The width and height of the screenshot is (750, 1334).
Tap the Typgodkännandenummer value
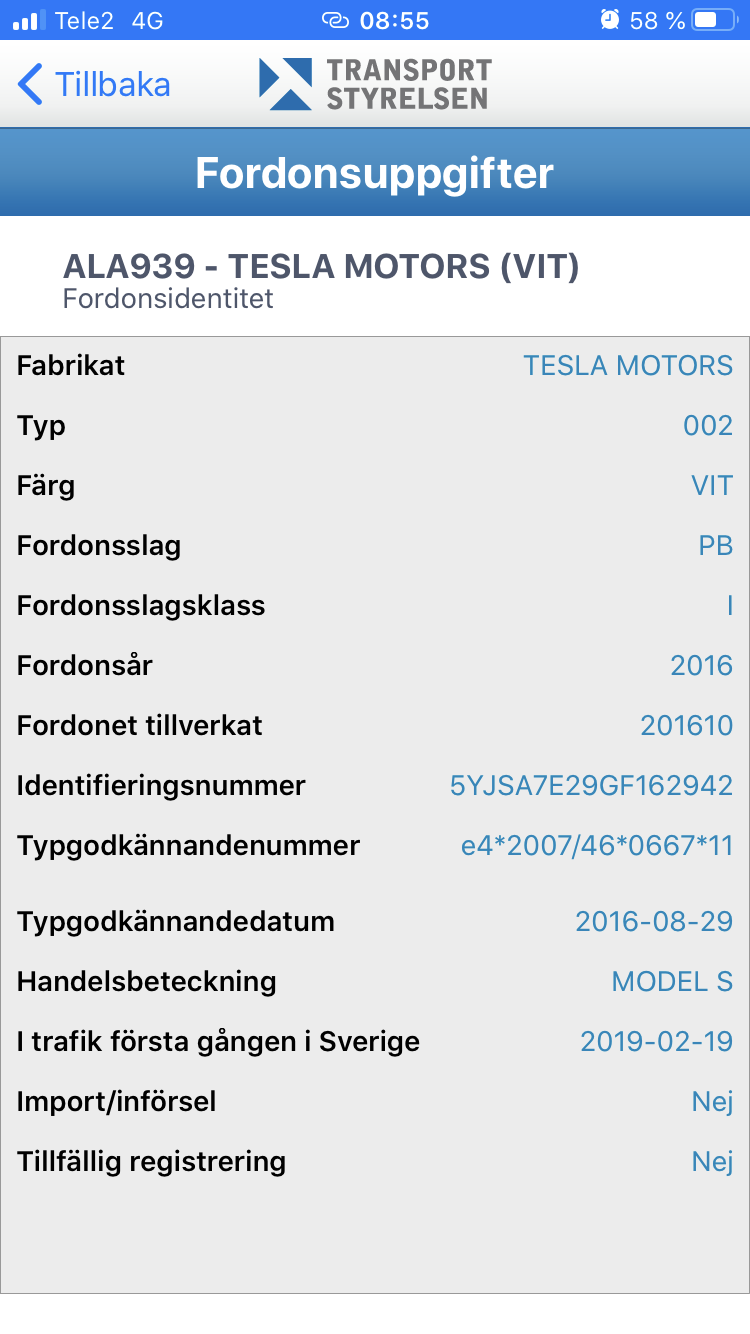(596, 846)
